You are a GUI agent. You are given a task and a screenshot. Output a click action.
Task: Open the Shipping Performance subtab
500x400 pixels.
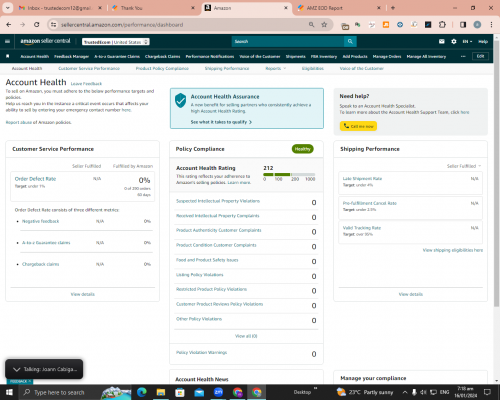[x=227, y=68]
